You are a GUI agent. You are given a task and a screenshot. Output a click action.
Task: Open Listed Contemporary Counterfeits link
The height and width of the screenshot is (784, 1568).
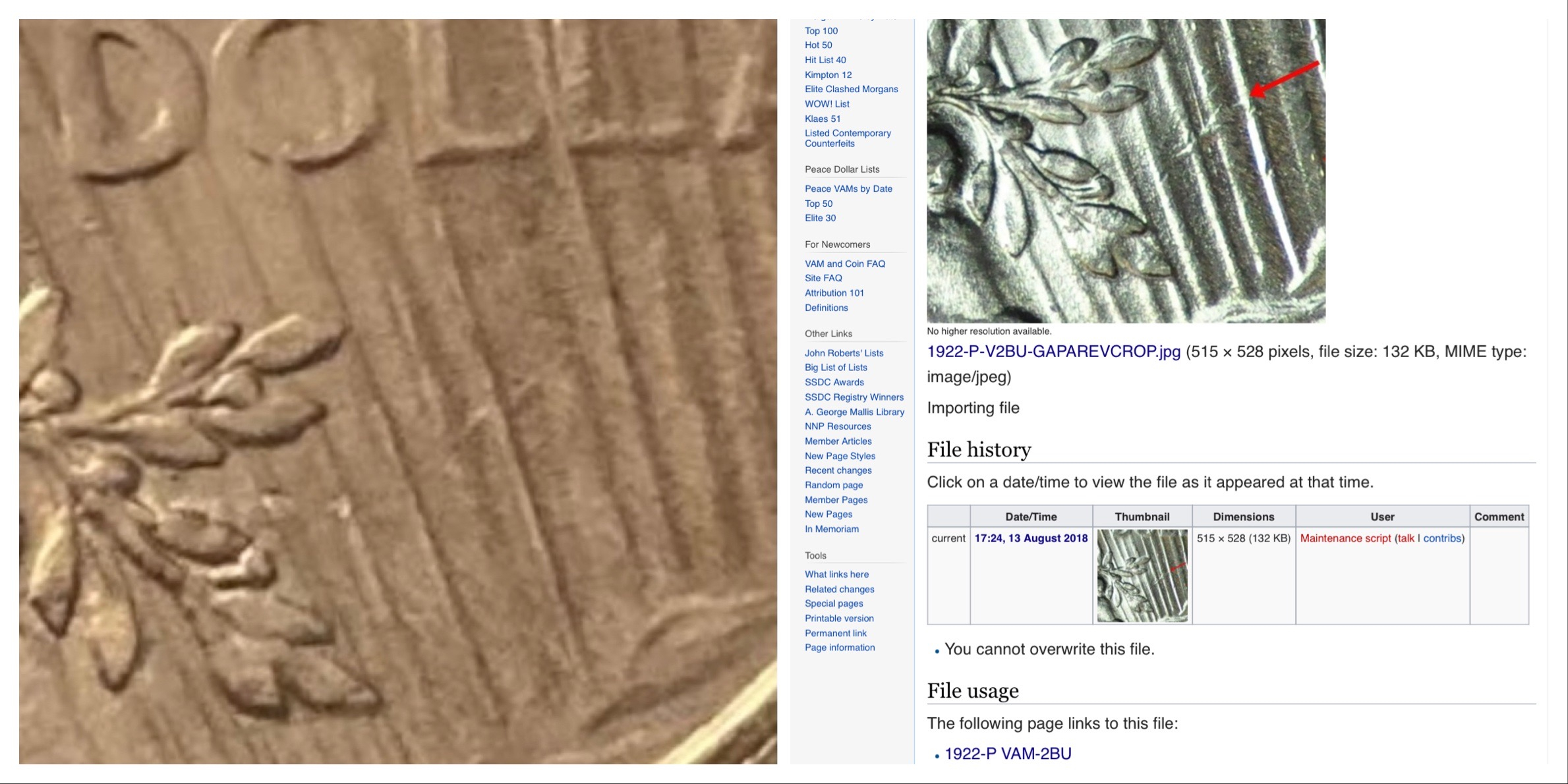pyautogui.click(x=848, y=138)
